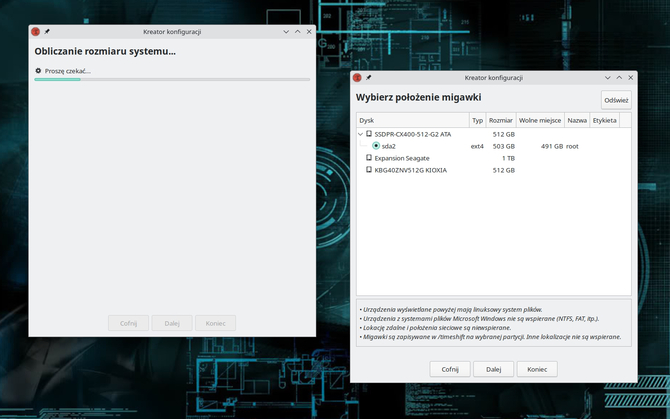
Task: Click Cofnij in the right window
Action: pos(450,369)
